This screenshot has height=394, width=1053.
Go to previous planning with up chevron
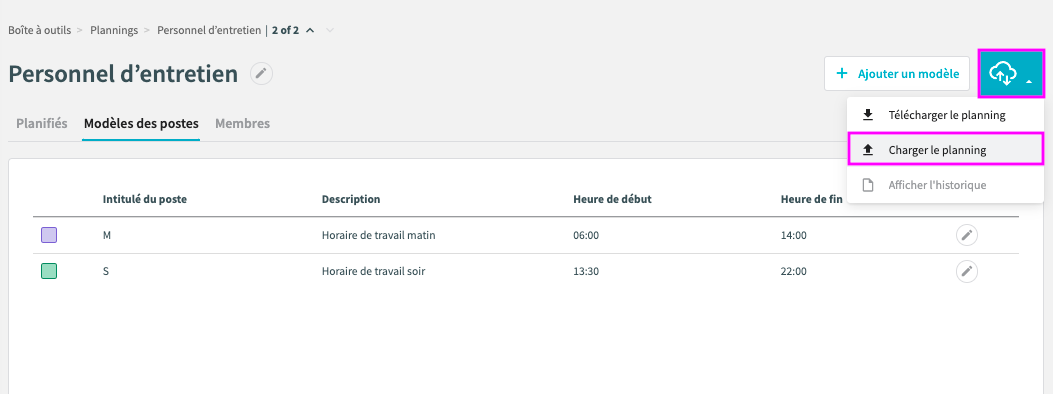click(x=310, y=30)
